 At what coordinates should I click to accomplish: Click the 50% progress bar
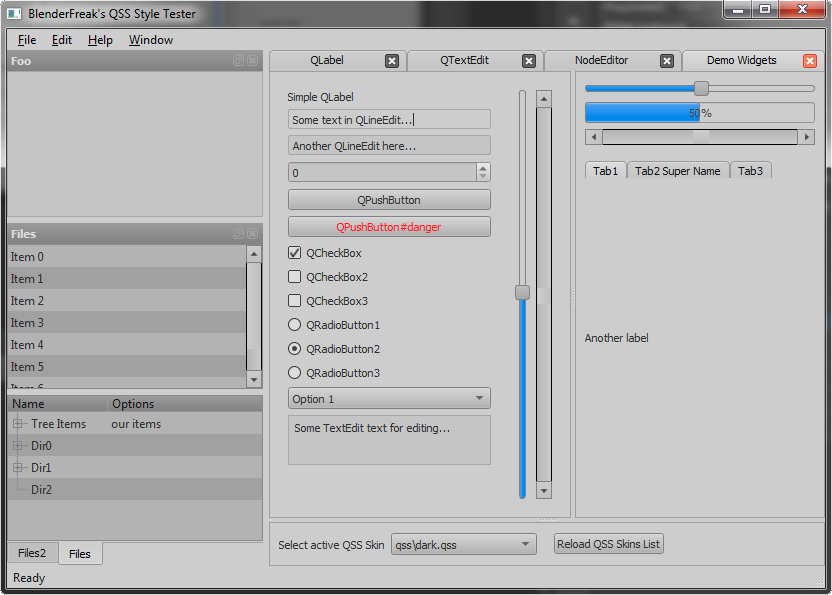(700, 113)
